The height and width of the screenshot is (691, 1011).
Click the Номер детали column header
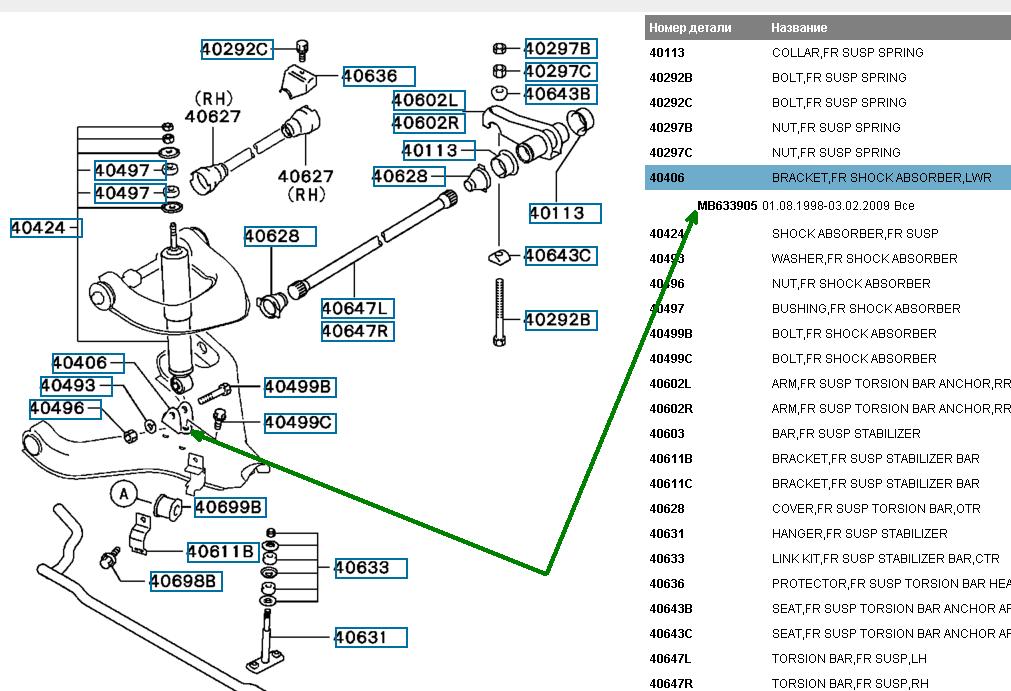[690, 28]
